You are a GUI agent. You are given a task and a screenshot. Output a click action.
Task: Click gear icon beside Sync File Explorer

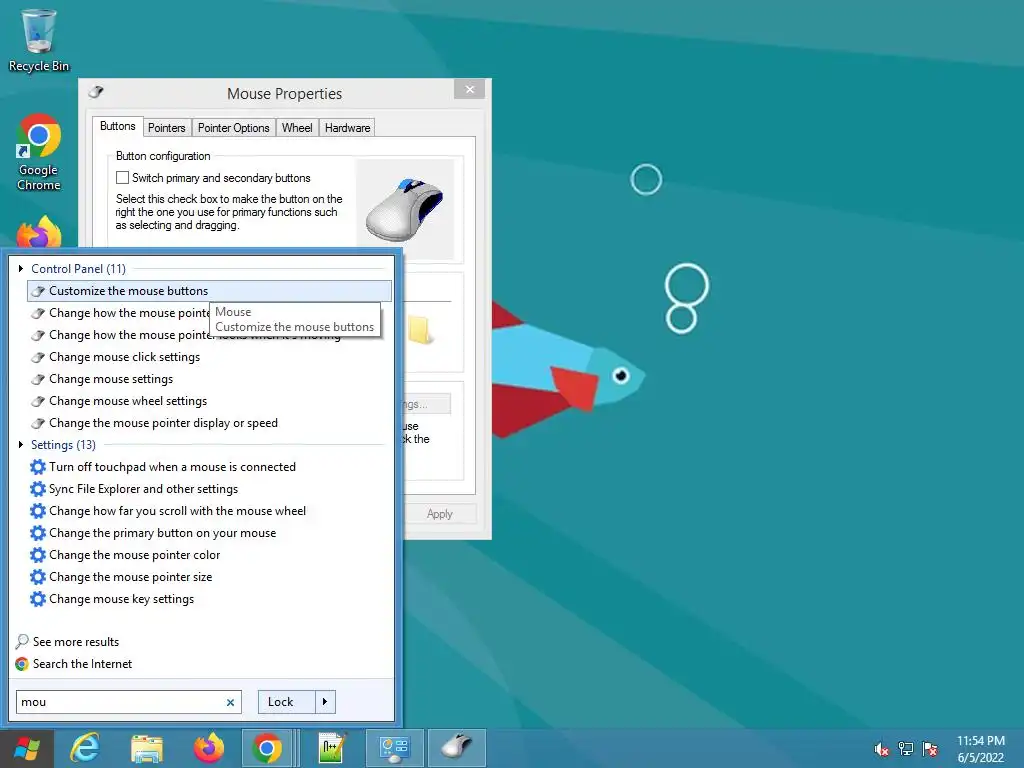tap(38, 489)
